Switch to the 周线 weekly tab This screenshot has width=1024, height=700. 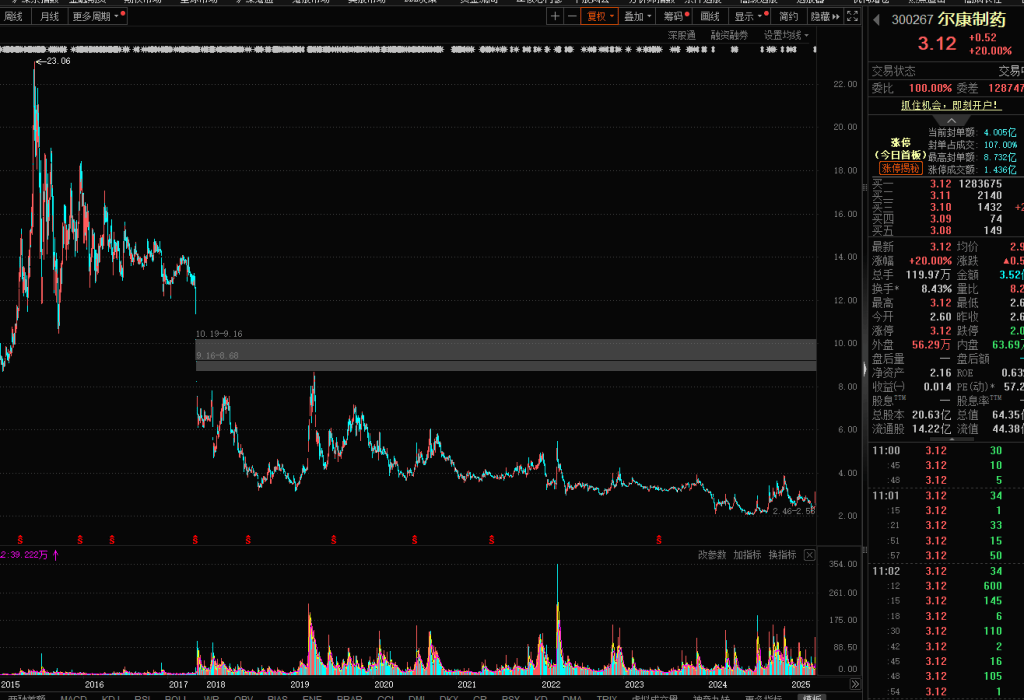pos(15,17)
